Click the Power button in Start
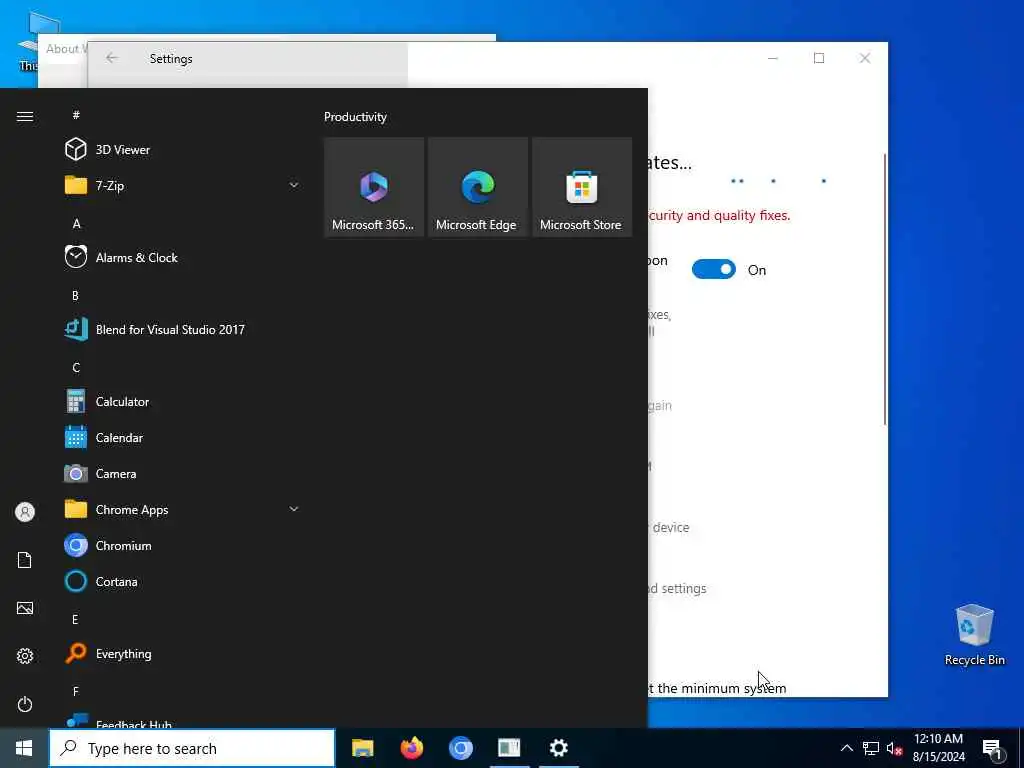Viewport: 1024px width, 768px height. 25,704
